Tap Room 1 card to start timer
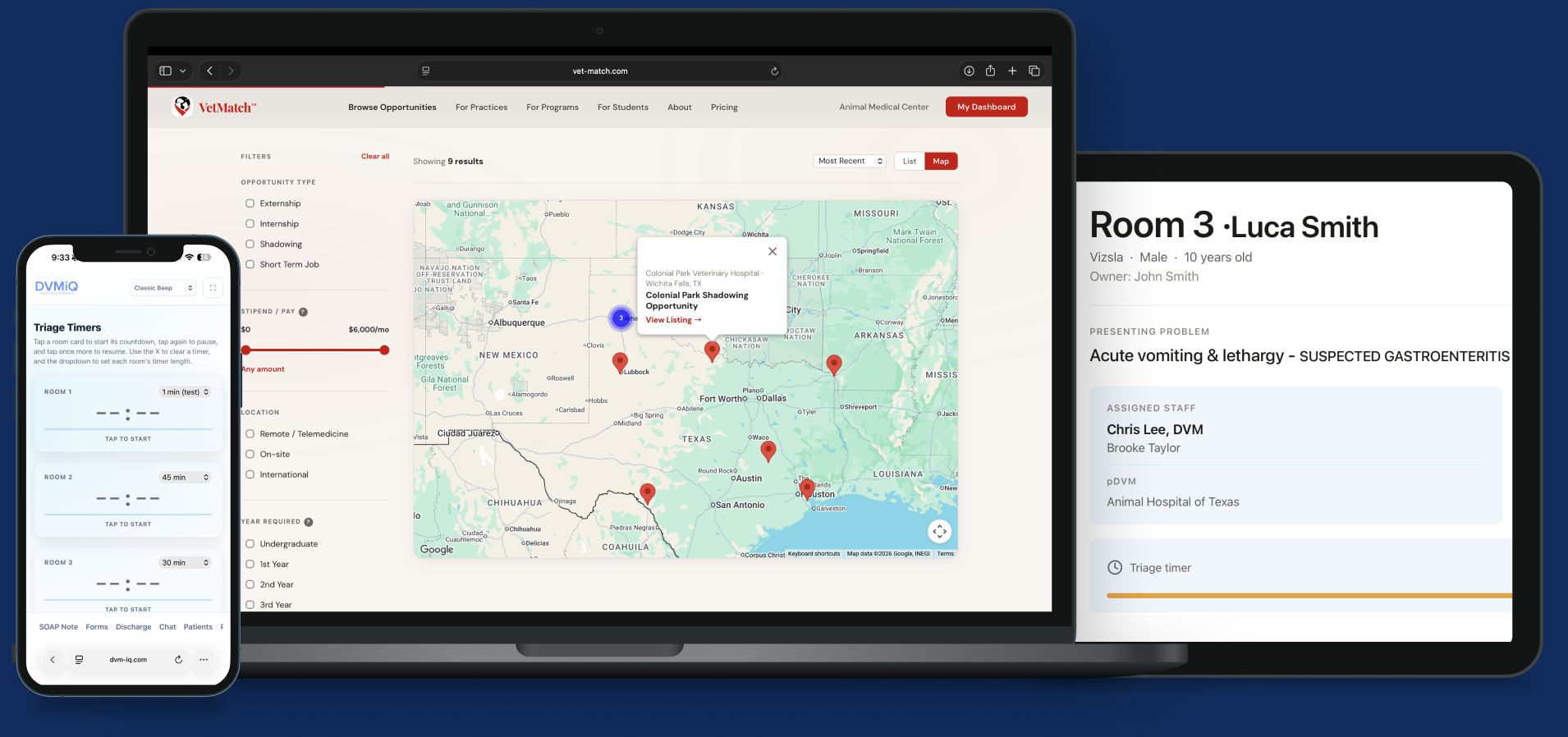Image resolution: width=1568 pixels, height=737 pixels. coord(128,414)
